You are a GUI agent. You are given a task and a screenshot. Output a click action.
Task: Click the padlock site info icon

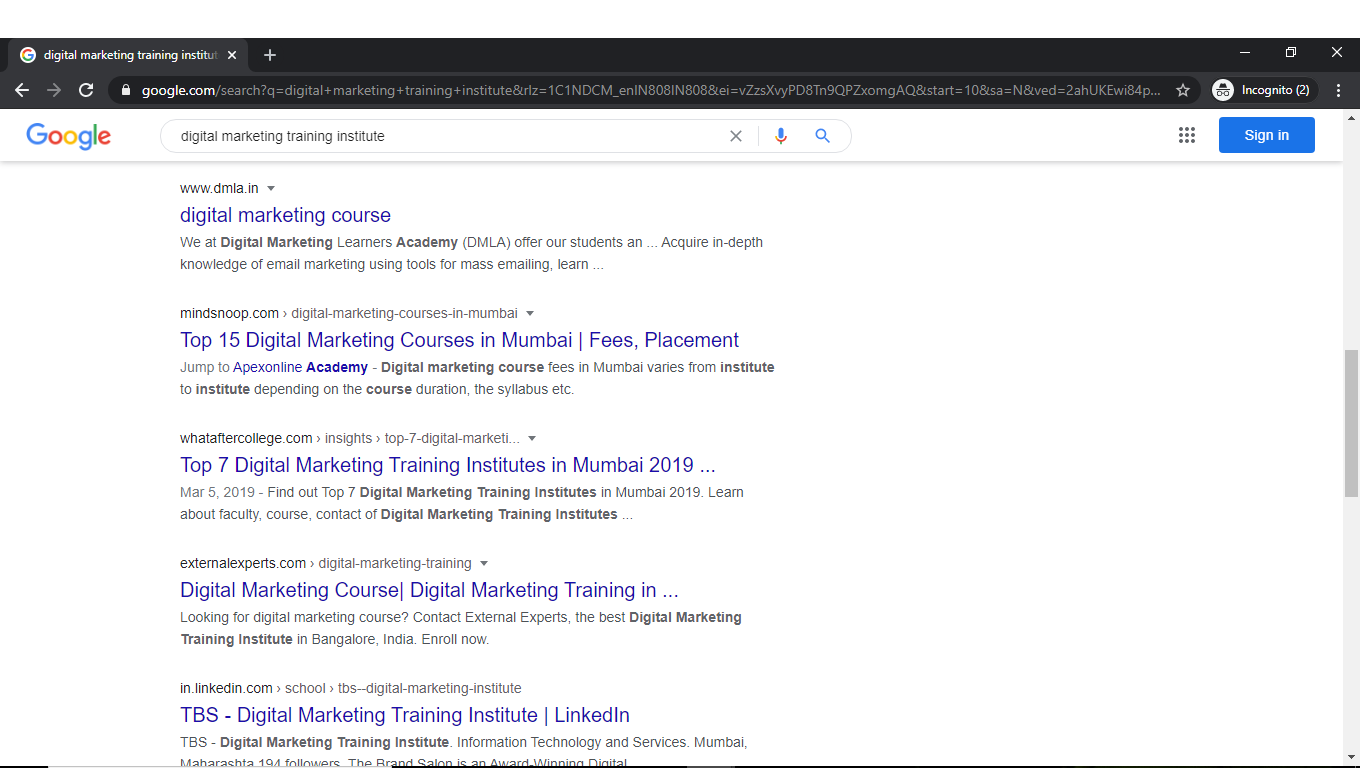(x=125, y=90)
